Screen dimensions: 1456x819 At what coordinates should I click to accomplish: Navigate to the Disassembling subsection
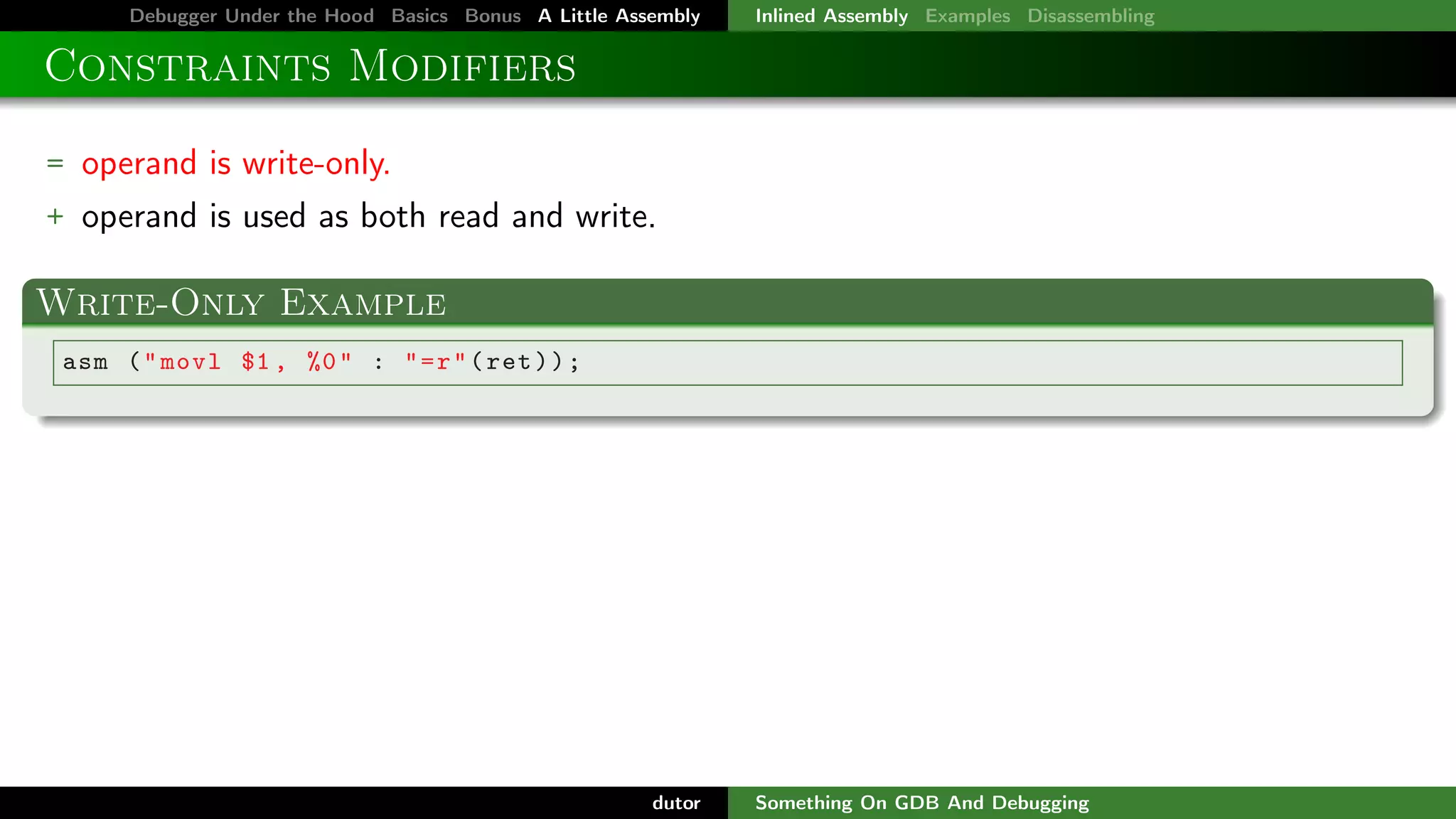1091,16
